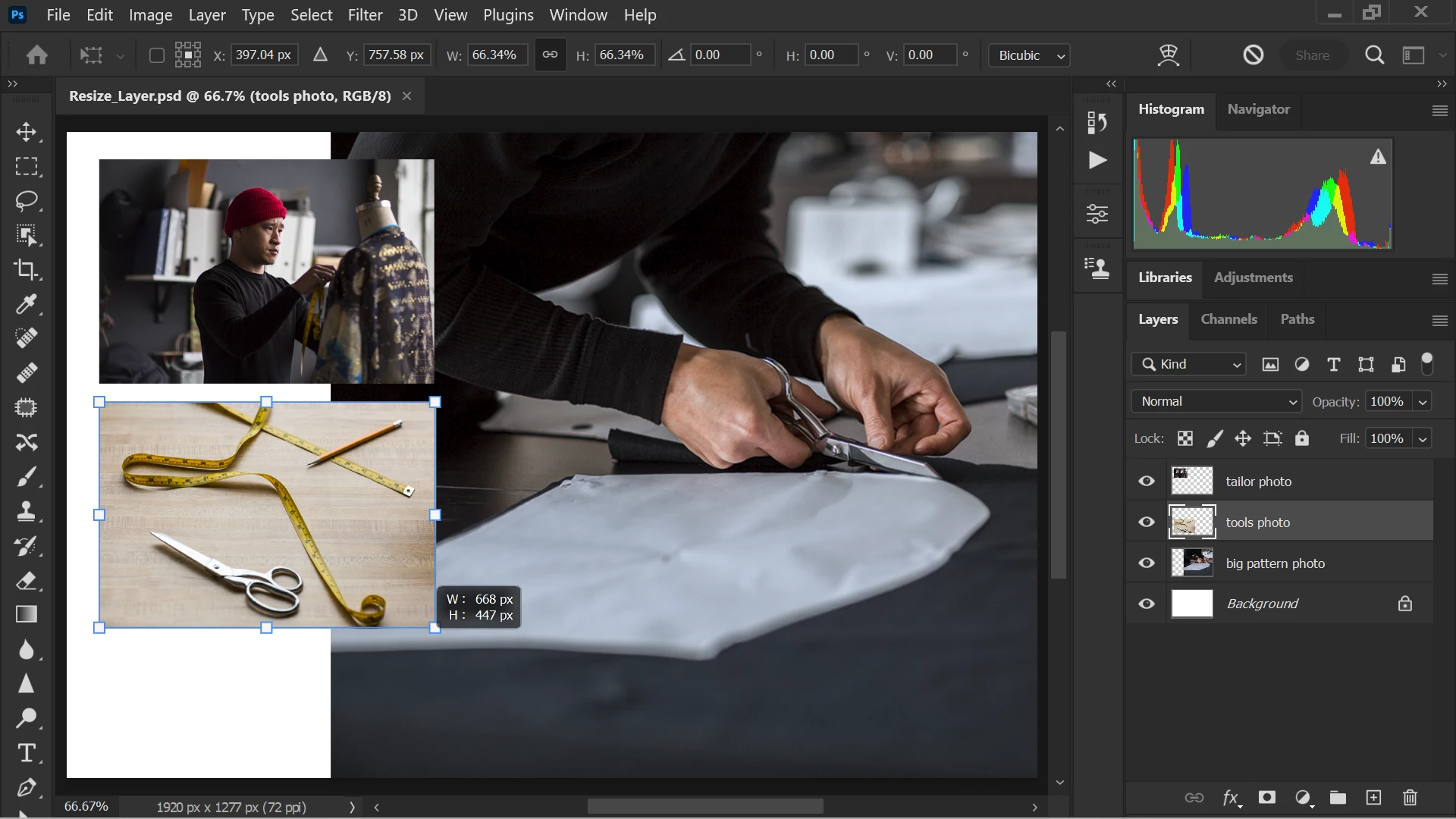The image size is (1456, 819).
Task: Click the Share button
Action: (x=1312, y=55)
